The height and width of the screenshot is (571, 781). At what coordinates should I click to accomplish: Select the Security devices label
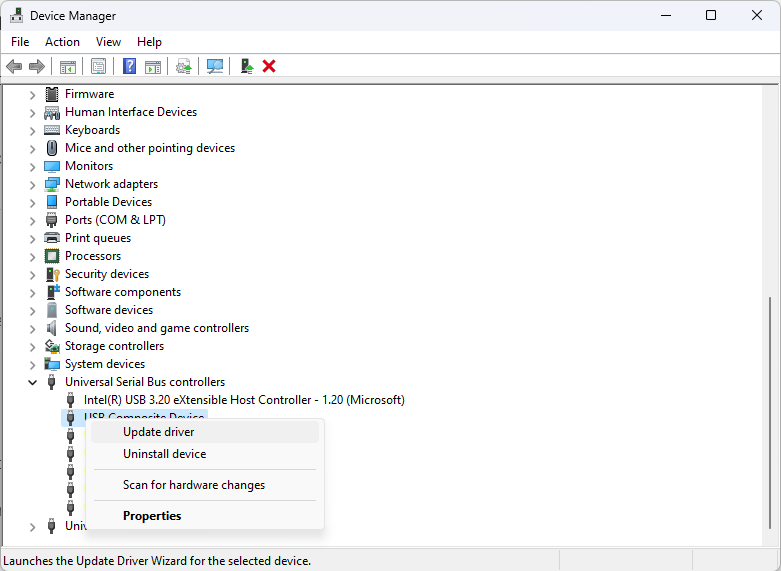click(107, 274)
